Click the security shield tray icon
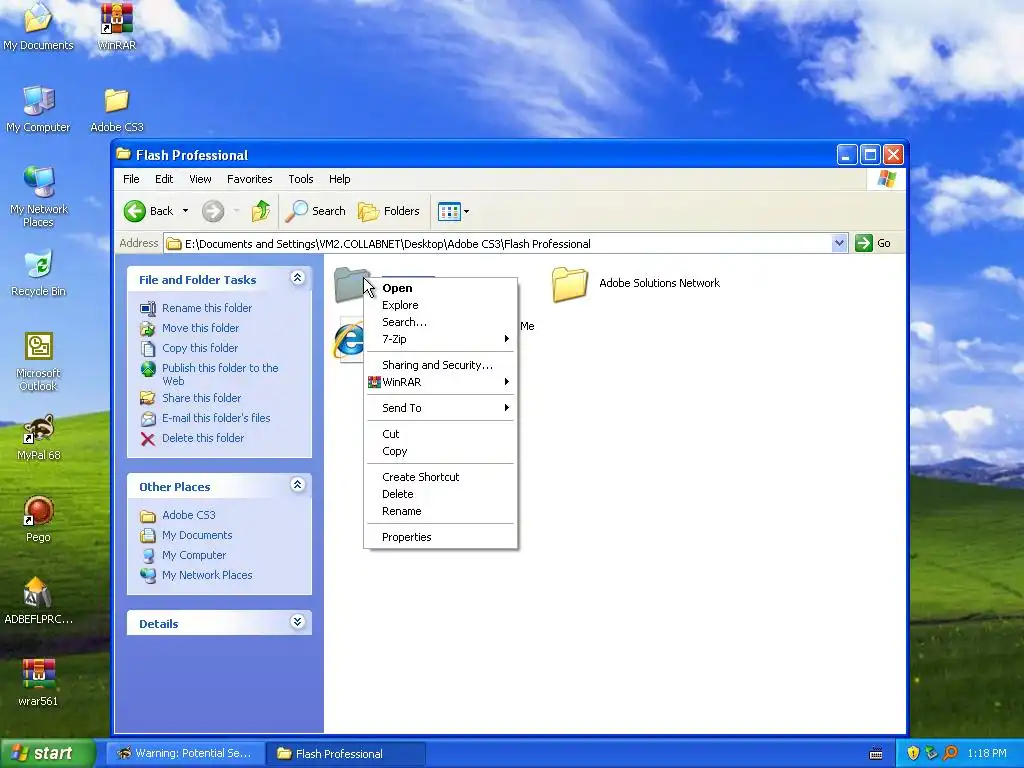The image size is (1024, 768). tap(913, 753)
